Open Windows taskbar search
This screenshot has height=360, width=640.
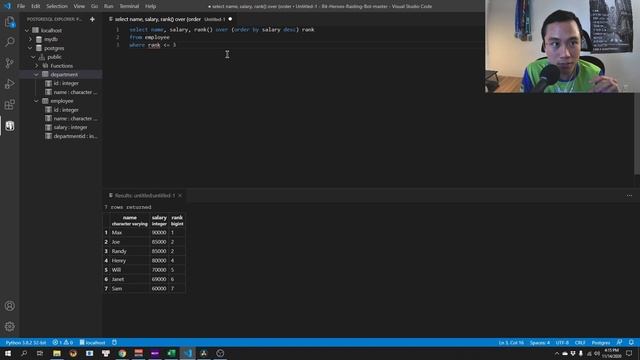[x=24, y=353]
